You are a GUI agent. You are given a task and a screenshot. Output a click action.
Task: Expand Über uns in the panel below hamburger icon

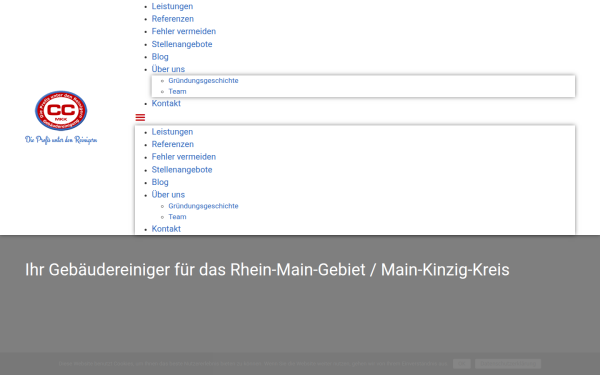pos(168,195)
